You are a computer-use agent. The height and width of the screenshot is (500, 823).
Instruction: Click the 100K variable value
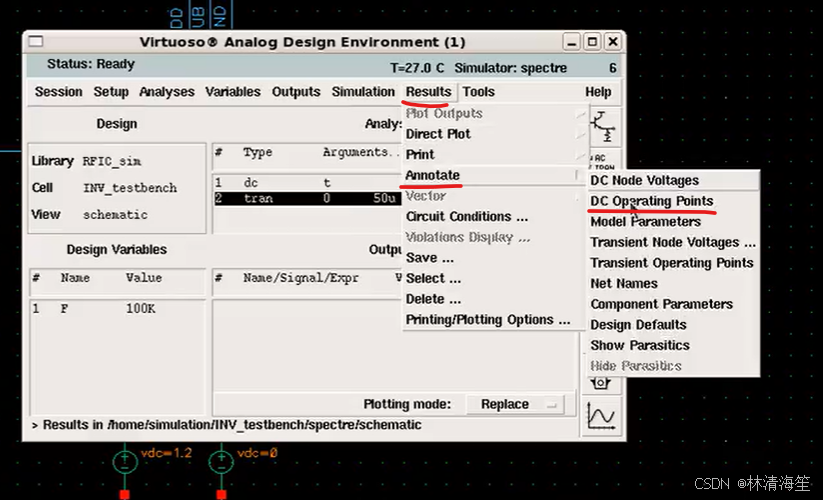[x=141, y=308]
